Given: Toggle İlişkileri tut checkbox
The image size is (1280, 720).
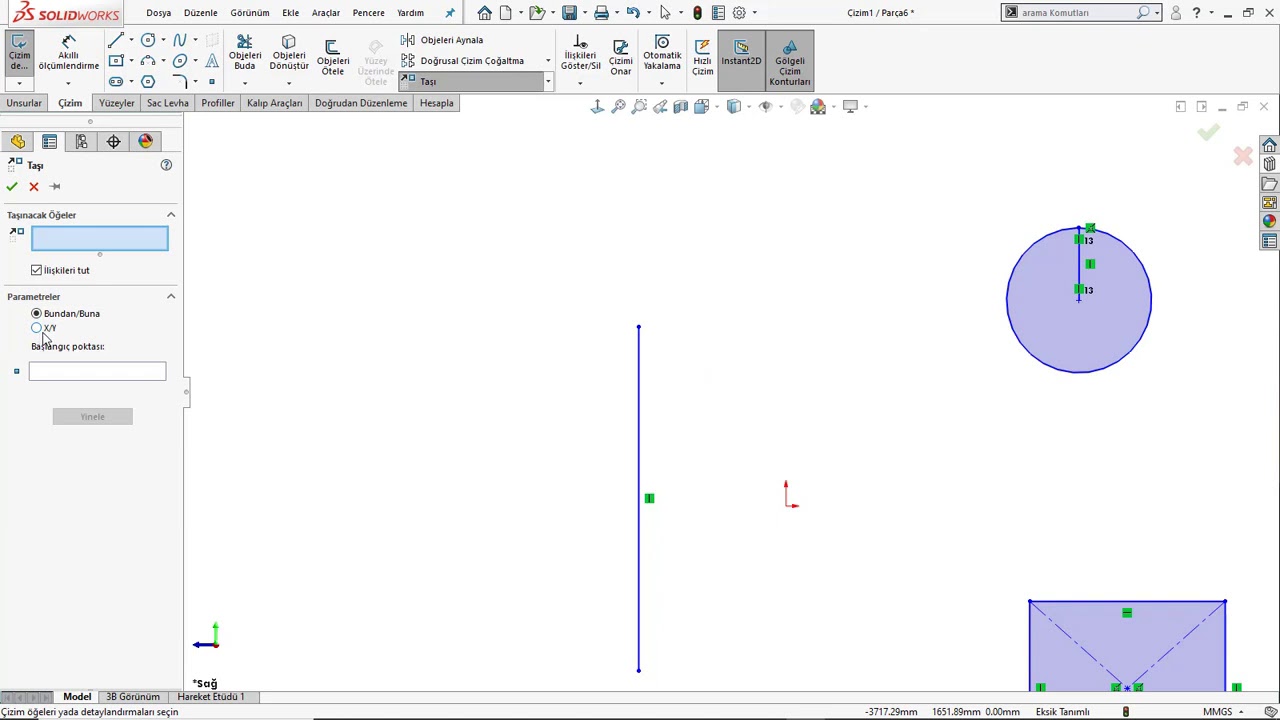Looking at the screenshot, I should tap(37, 270).
